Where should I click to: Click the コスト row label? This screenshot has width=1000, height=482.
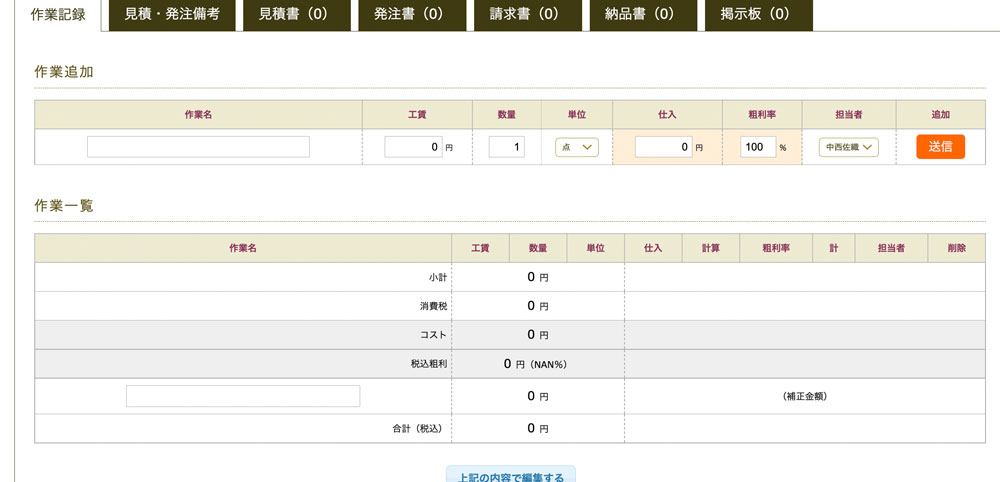point(434,335)
